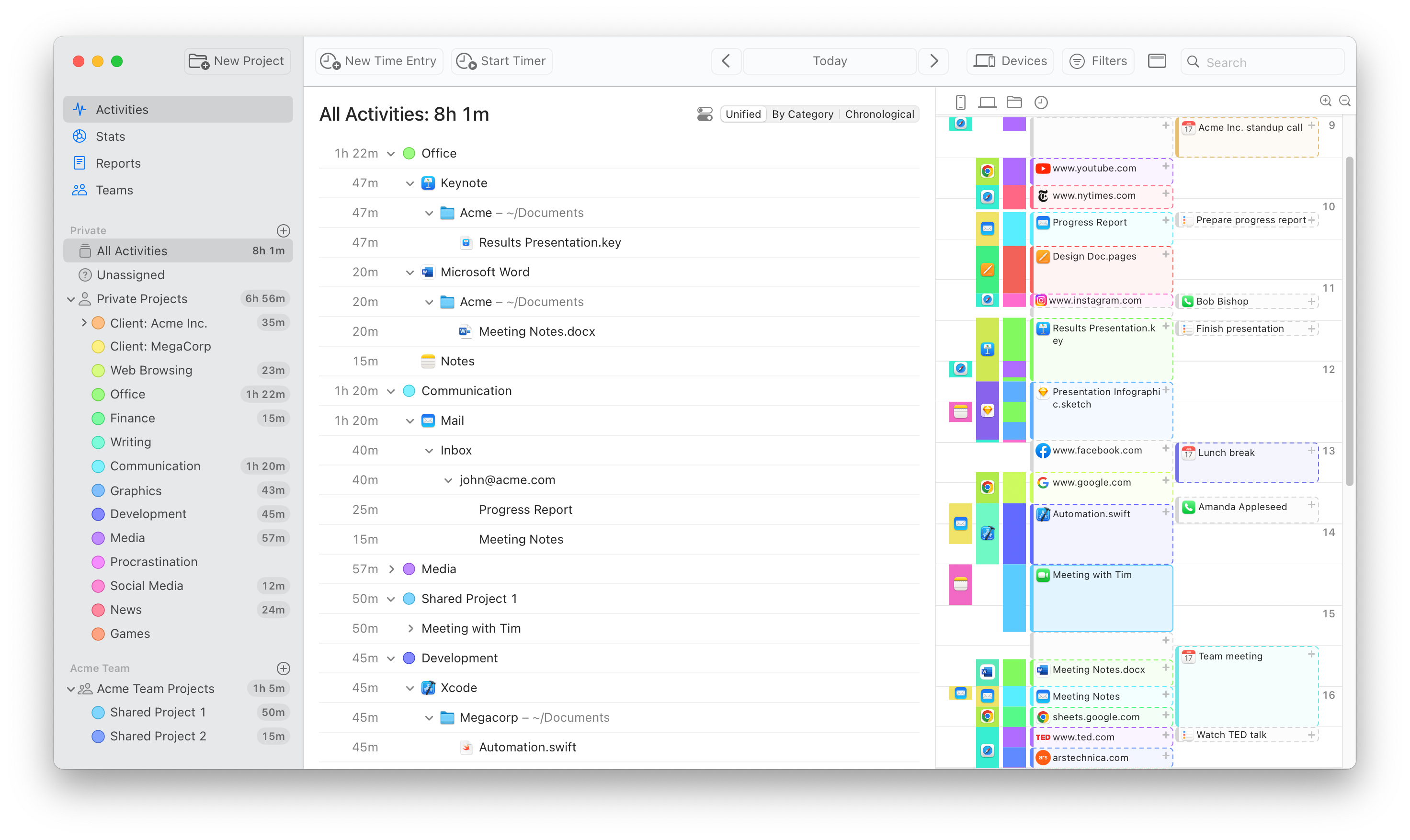Click the mobile device view icon
This screenshot has height=840, width=1410.
tap(960, 102)
